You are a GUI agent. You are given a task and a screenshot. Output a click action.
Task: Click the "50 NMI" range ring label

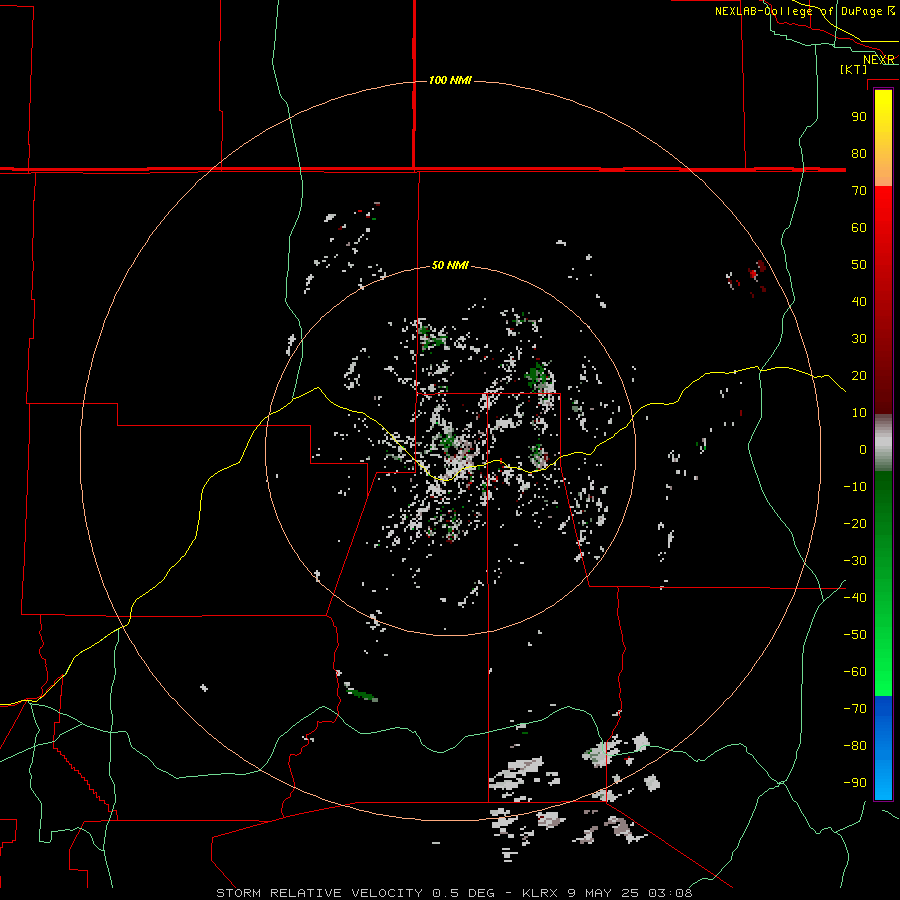(450, 265)
